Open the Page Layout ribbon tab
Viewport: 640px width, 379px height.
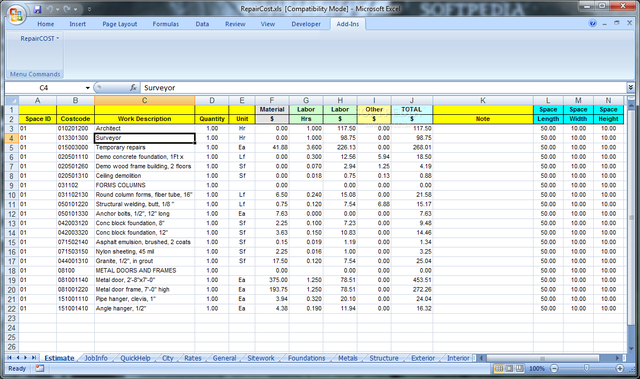tap(120, 24)
